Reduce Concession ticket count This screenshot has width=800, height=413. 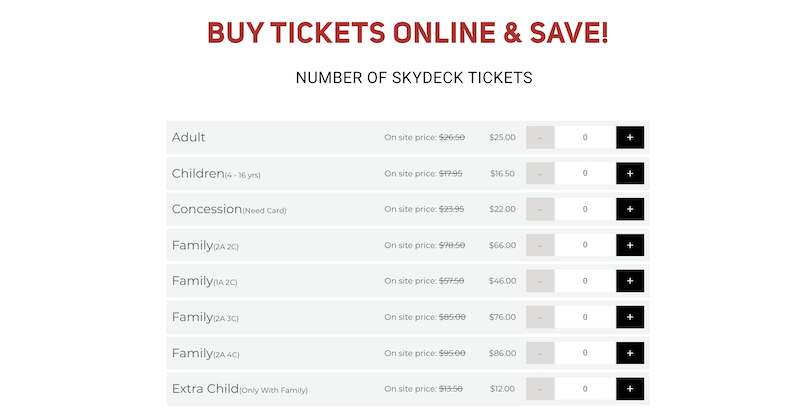[x=540, y=209]
